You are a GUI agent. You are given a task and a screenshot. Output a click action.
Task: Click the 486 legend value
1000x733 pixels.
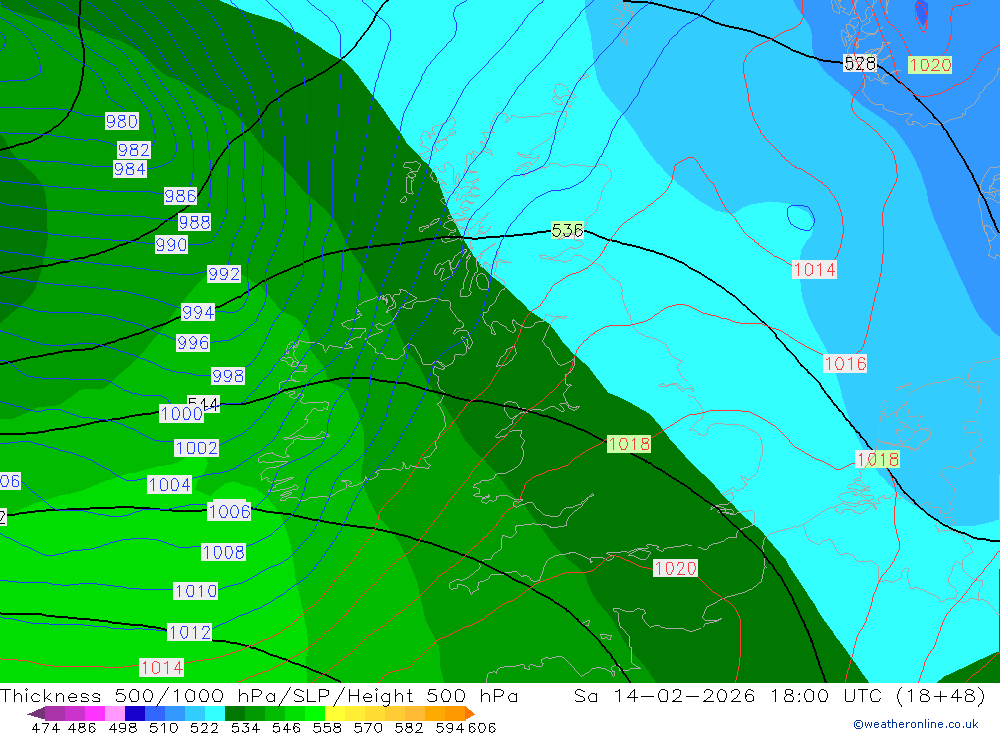[x=82, y=727]
